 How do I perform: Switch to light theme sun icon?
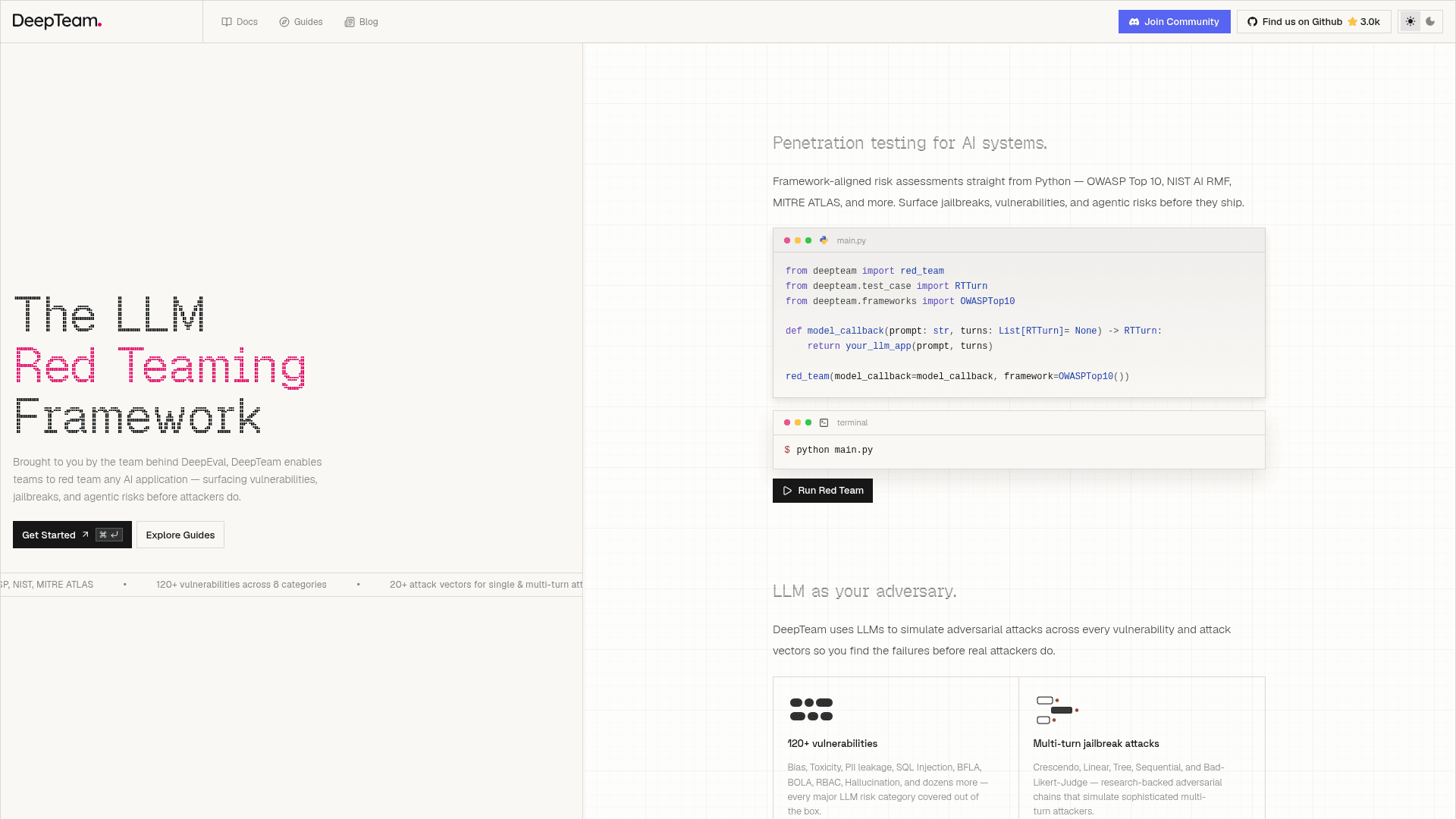point(1410,22)
